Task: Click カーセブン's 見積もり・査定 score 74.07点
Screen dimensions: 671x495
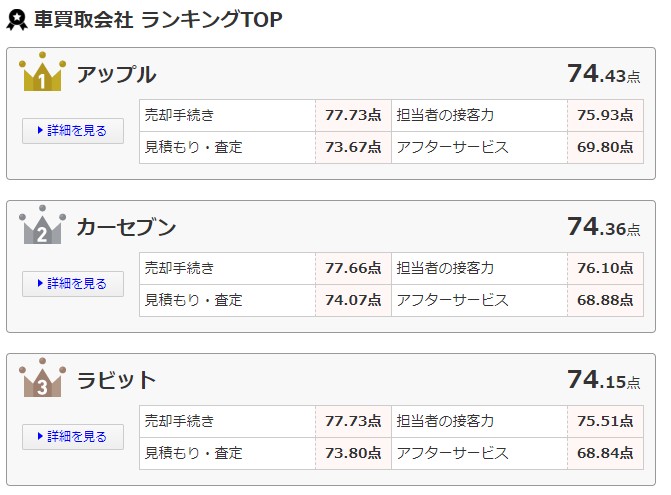Action: click(353, 300)
